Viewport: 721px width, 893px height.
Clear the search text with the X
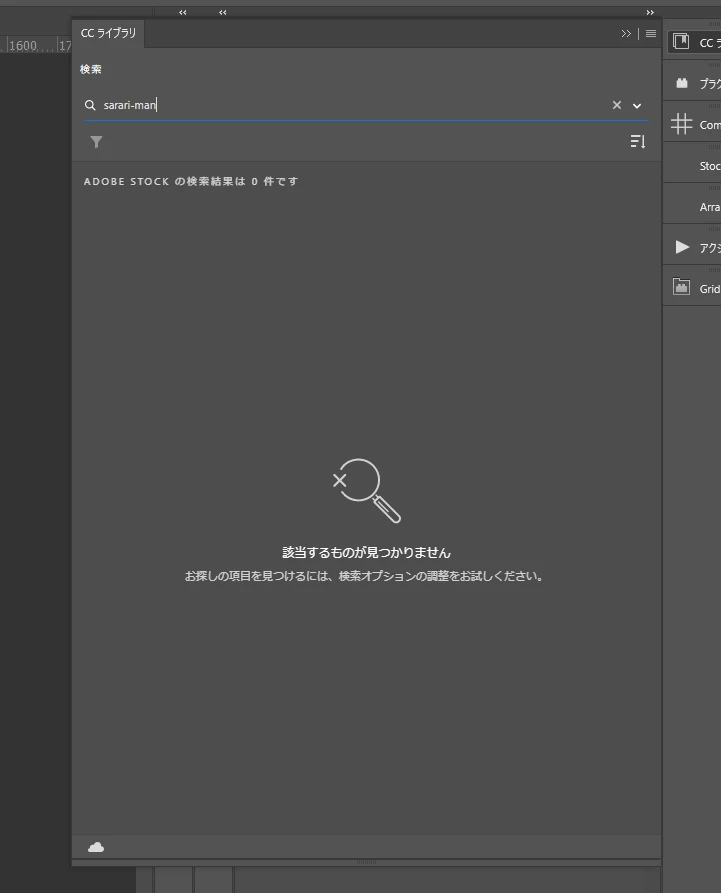(617, 105)
